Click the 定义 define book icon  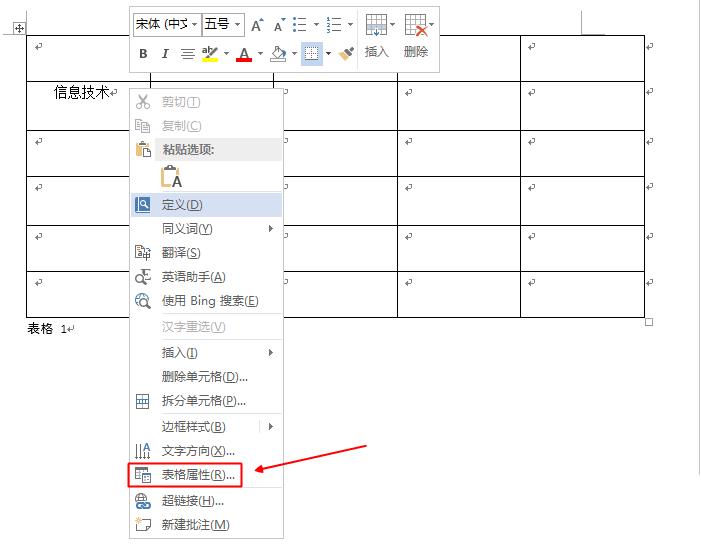coord(143,205)
